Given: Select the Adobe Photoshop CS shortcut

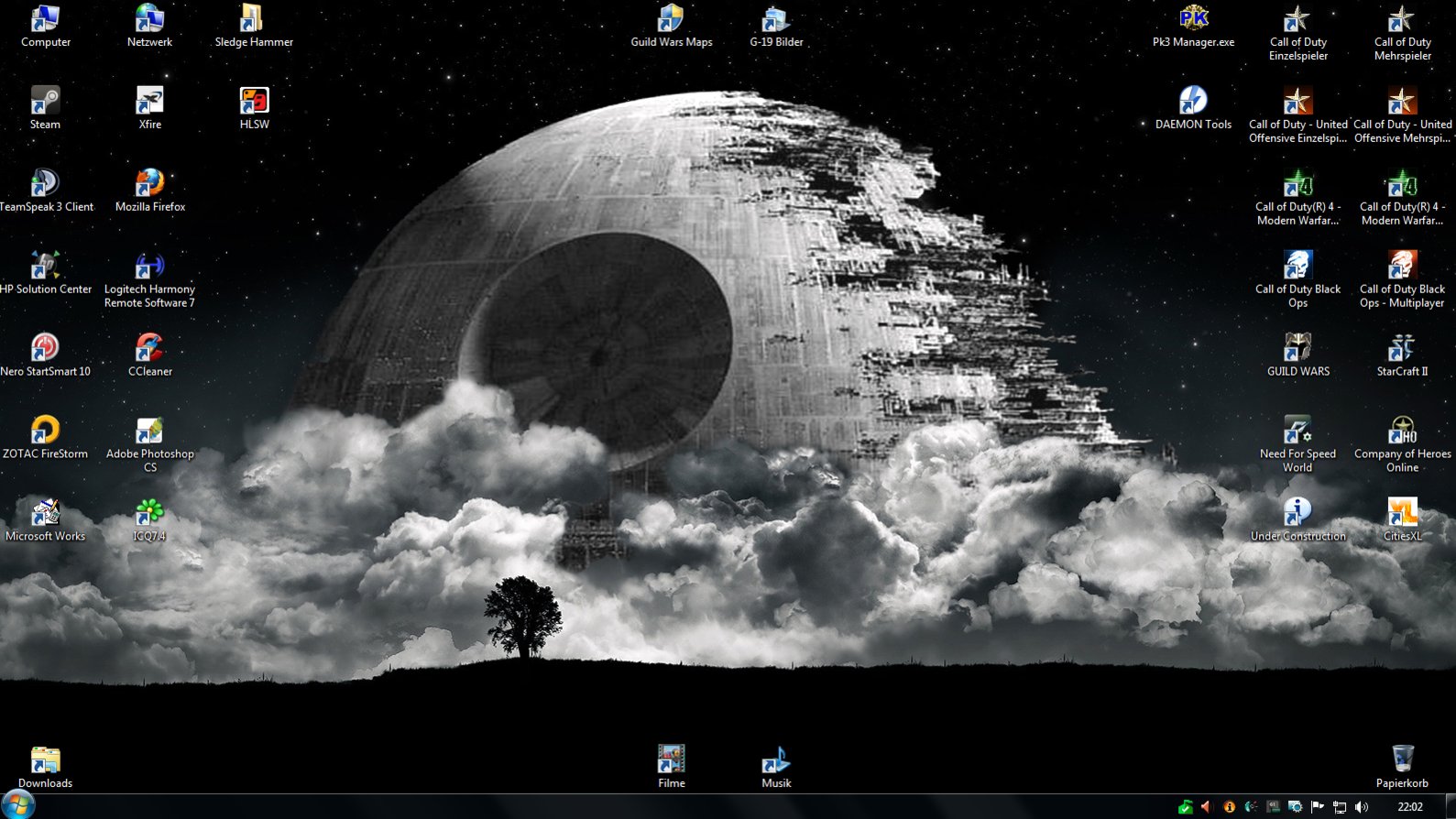Looking at the screenshot, I should click(149, 431).
